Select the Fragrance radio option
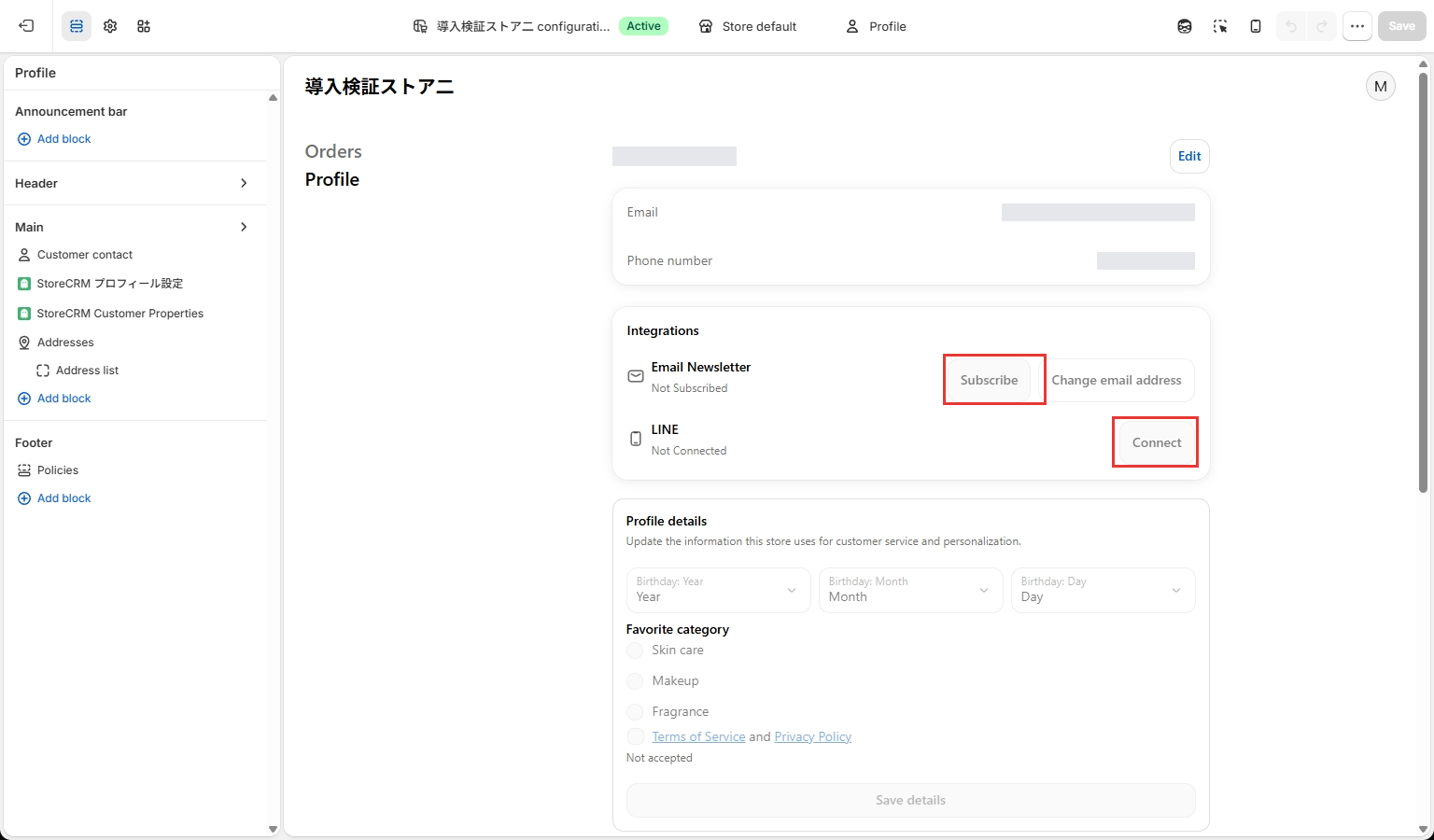 (635, 712)
